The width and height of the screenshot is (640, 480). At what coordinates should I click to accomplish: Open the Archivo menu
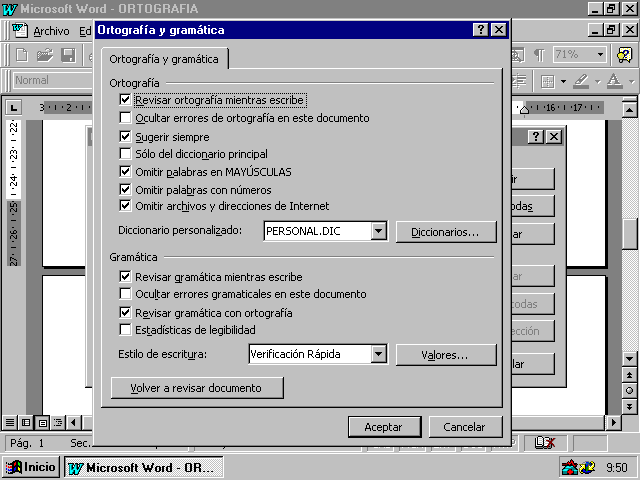(x=51, y=31)
